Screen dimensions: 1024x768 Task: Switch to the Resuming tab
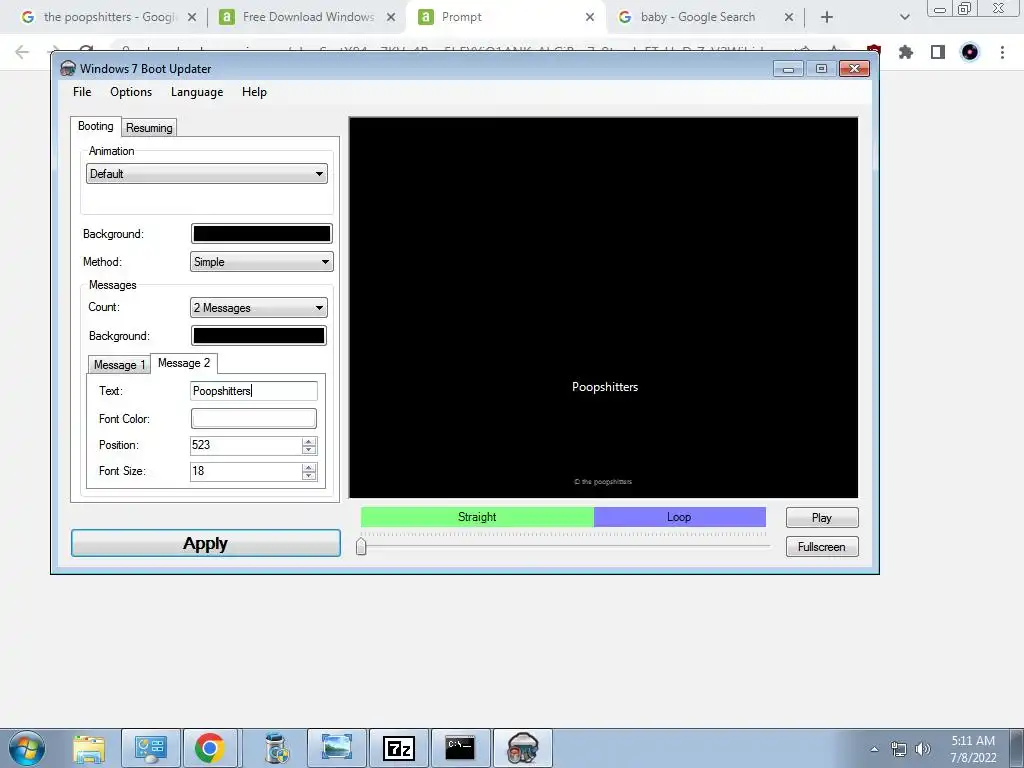pyautogui.click(x=149, y=128)
